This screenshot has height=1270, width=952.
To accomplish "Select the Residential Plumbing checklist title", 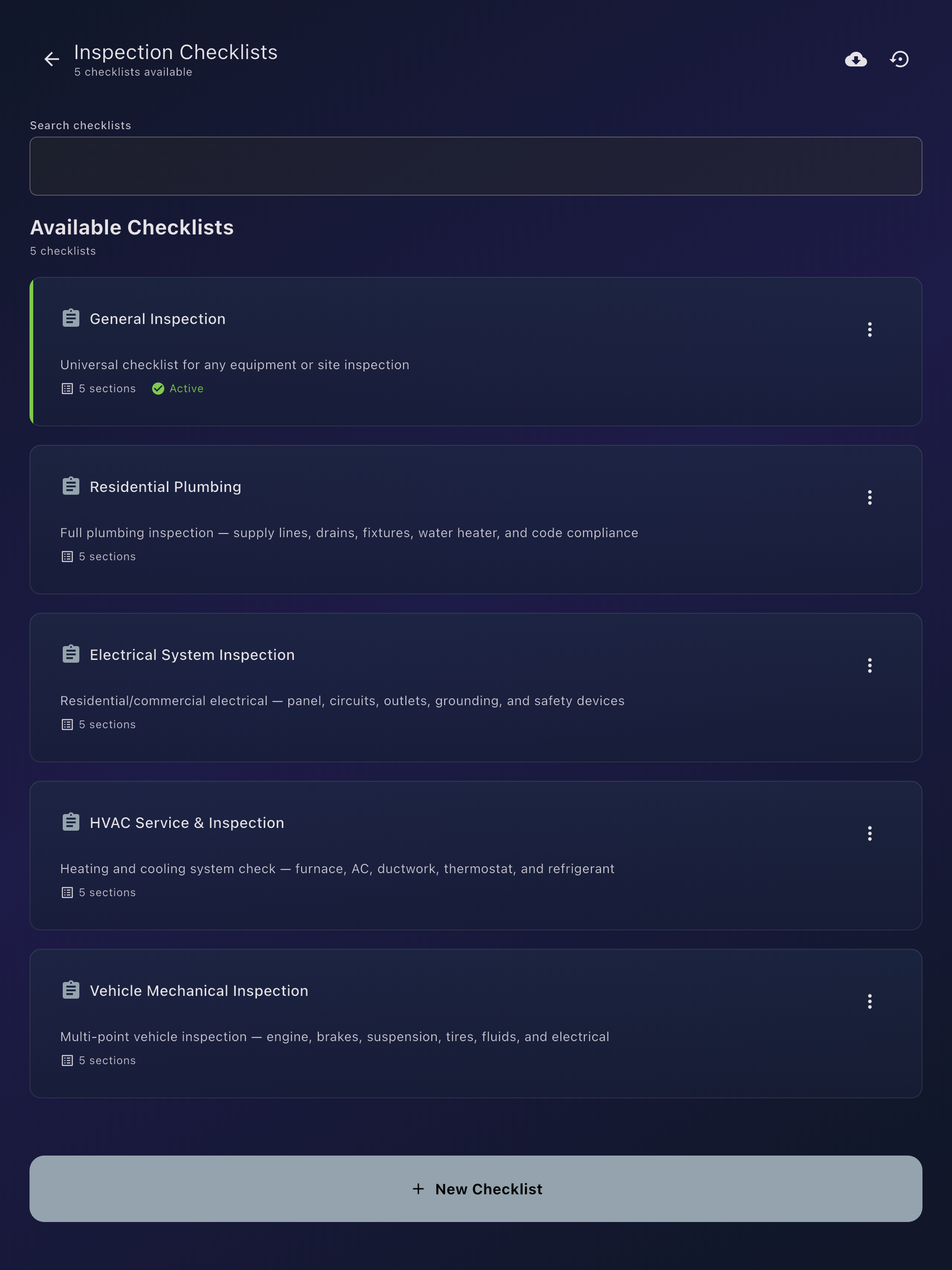I will 165,487.
